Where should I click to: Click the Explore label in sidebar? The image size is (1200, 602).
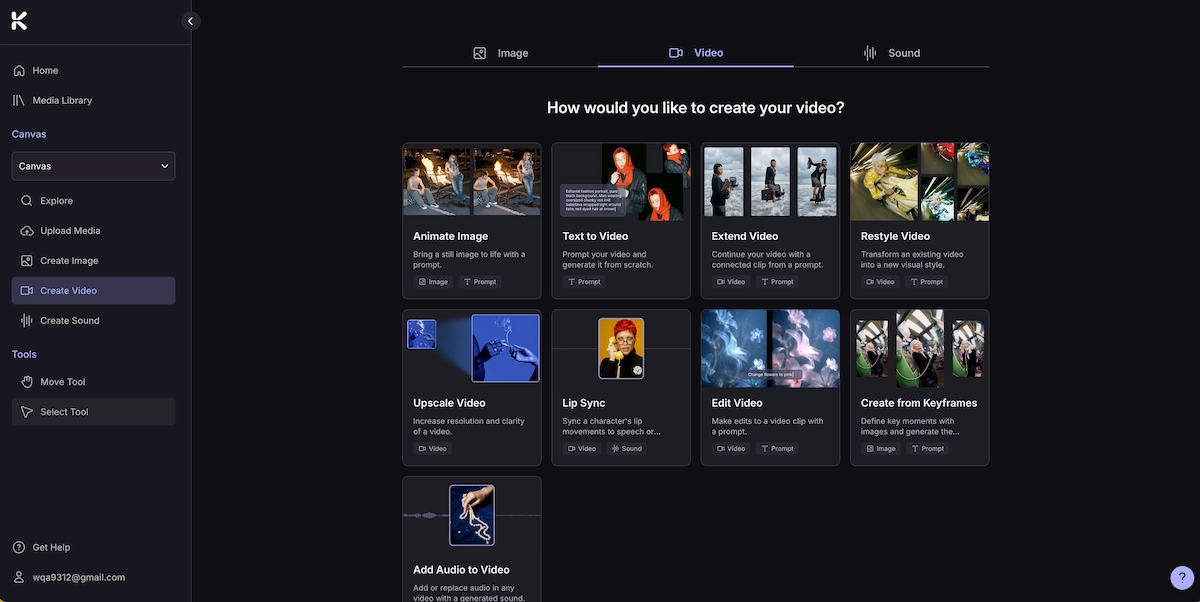(x=57, y=201)
